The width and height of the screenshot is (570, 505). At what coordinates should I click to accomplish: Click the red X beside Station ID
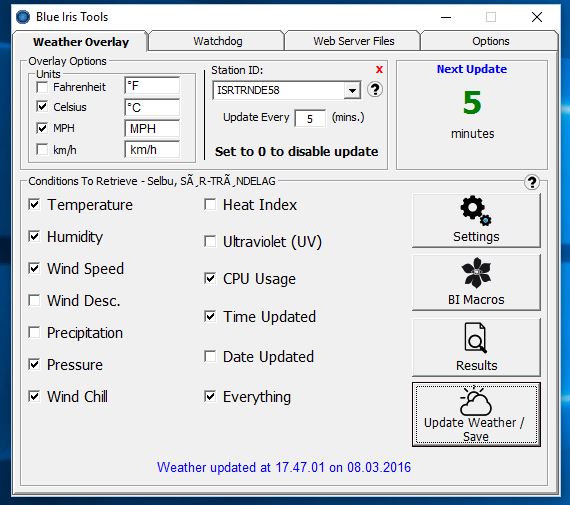[x=379, y=69]
